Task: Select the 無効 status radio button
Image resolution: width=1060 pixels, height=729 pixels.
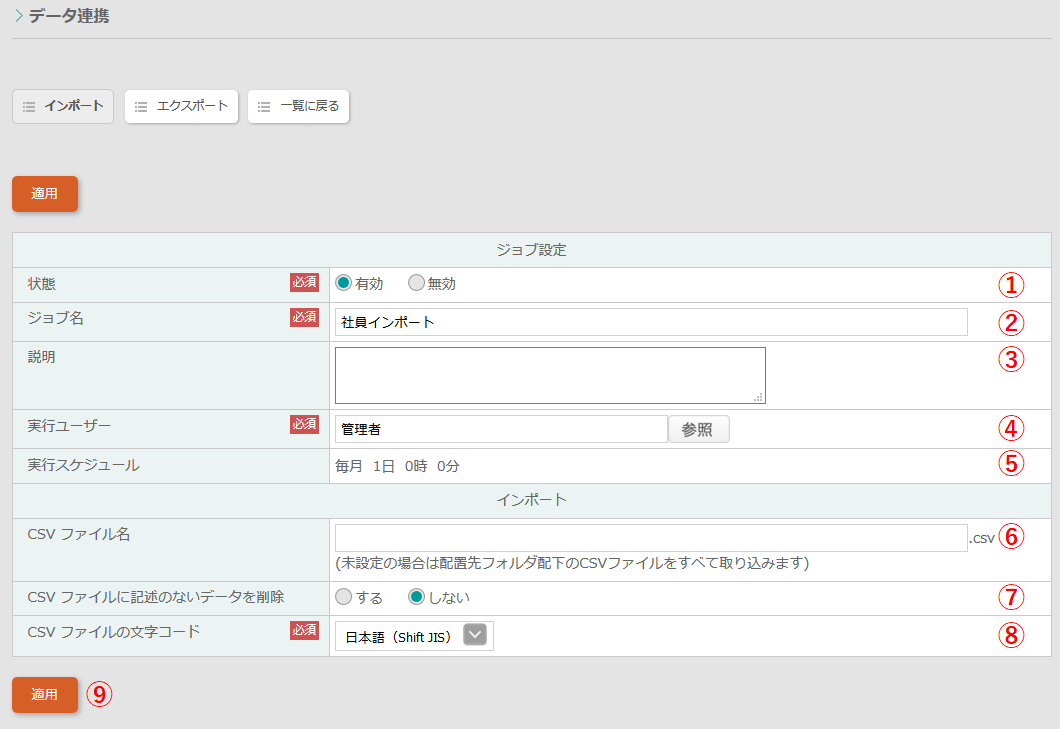Action: coord(416,283)
